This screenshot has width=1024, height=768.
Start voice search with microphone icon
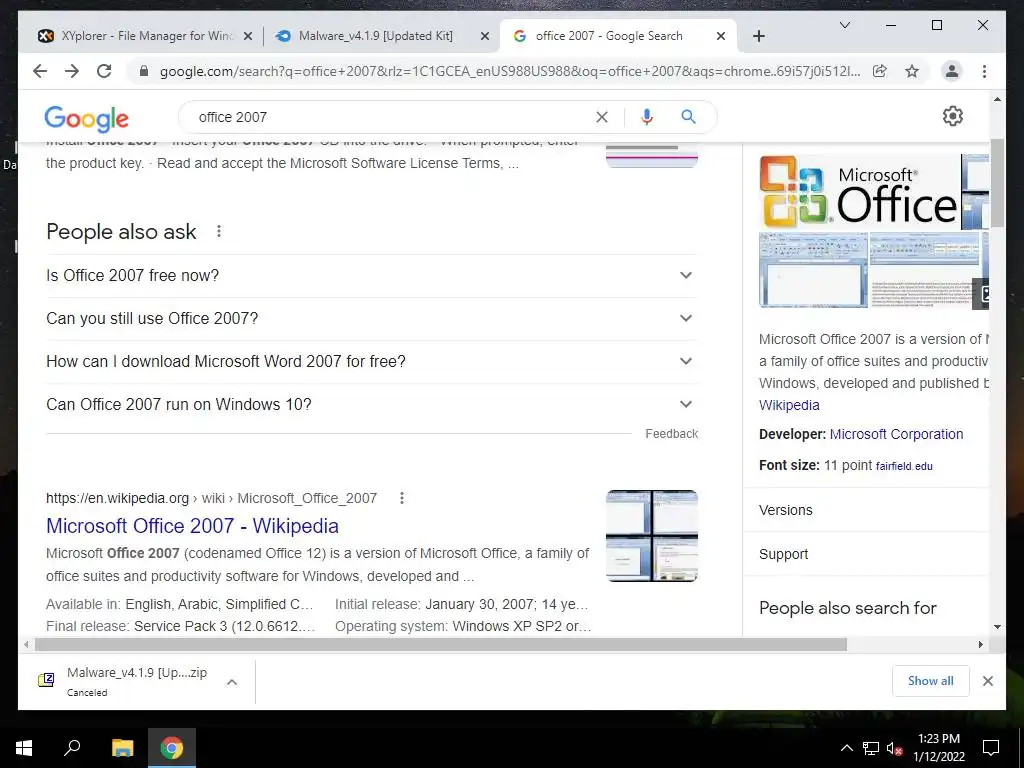click(x=647, y=117)
